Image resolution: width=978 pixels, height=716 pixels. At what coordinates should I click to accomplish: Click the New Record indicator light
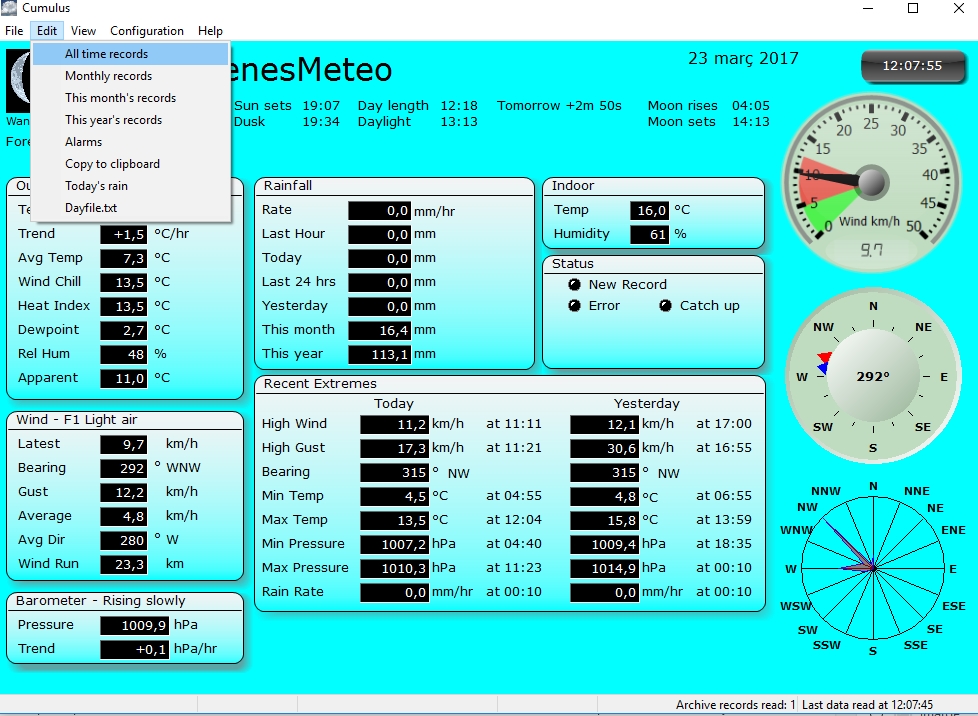click(x=574, y=285)
